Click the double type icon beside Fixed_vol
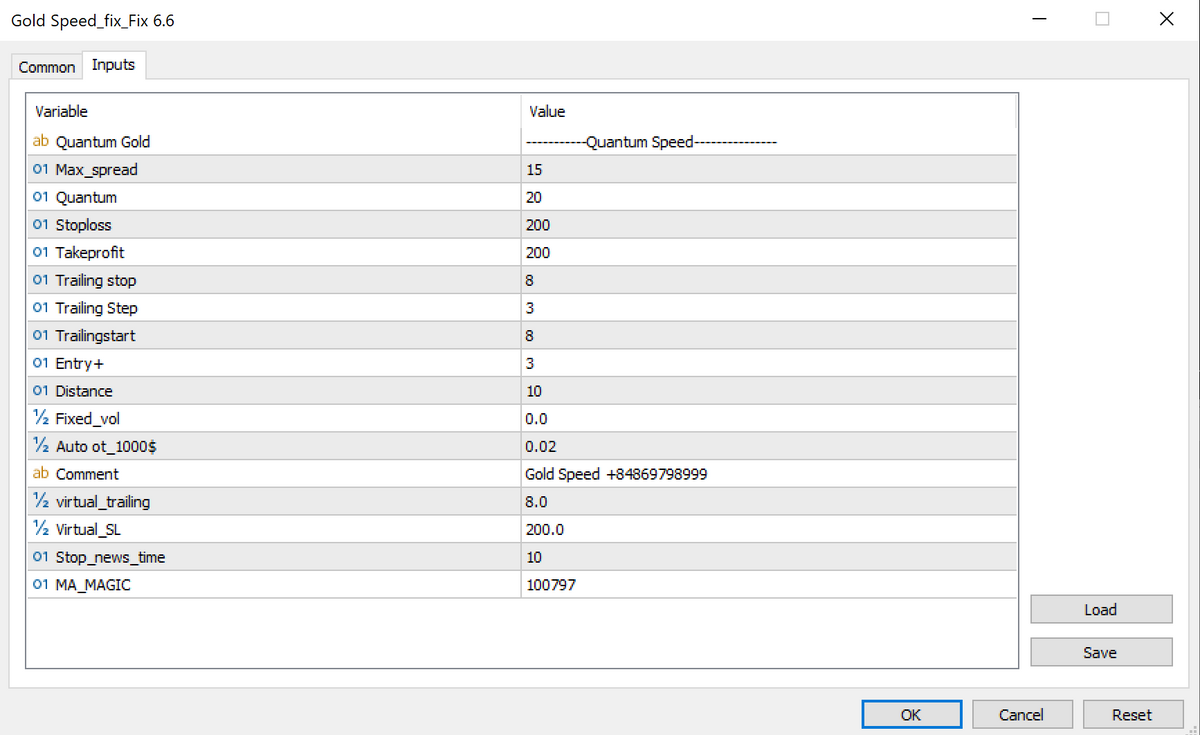 tap(41, 419)
